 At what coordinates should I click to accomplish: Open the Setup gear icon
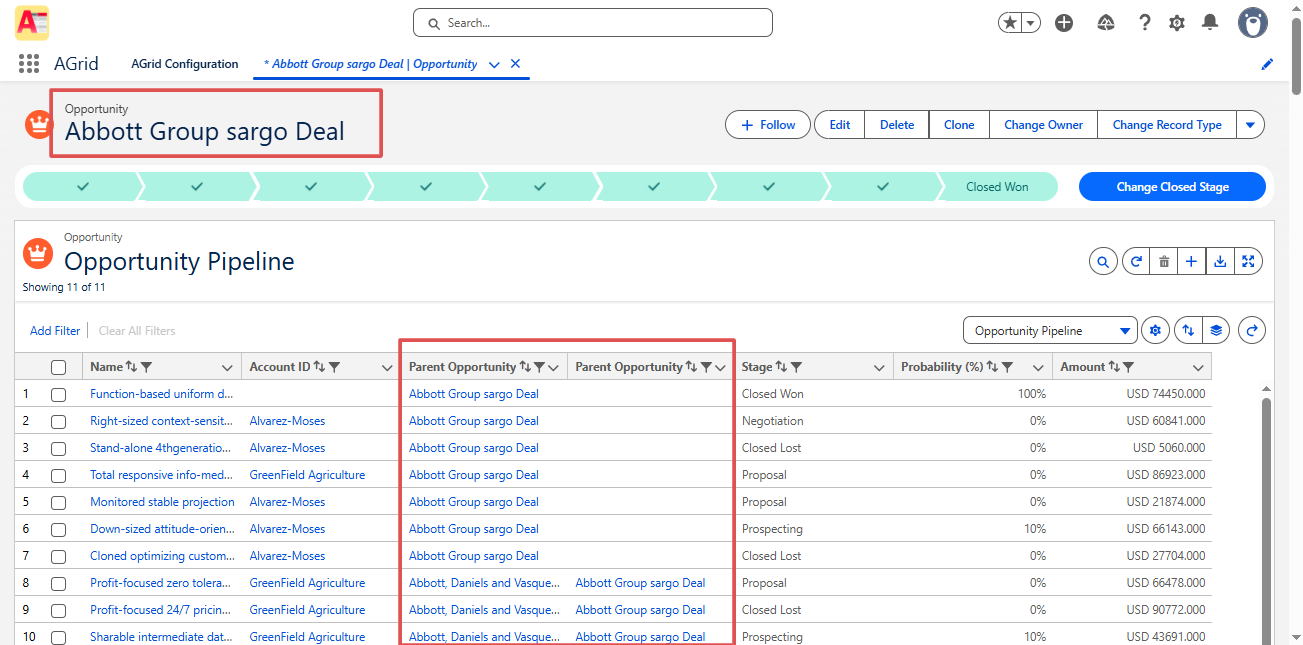[x=1177, y=22]
